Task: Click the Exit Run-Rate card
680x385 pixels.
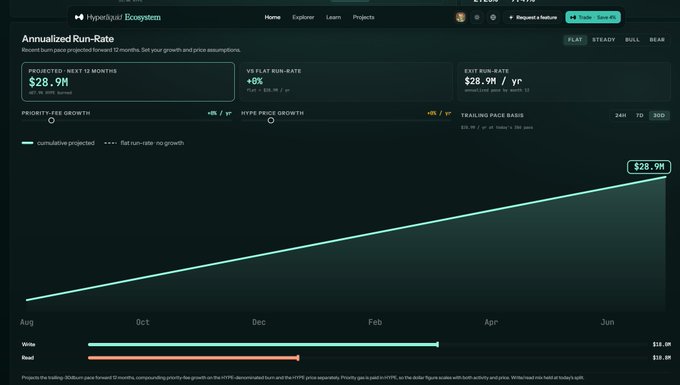Action: pyautogui.click(x=564, y=82)
